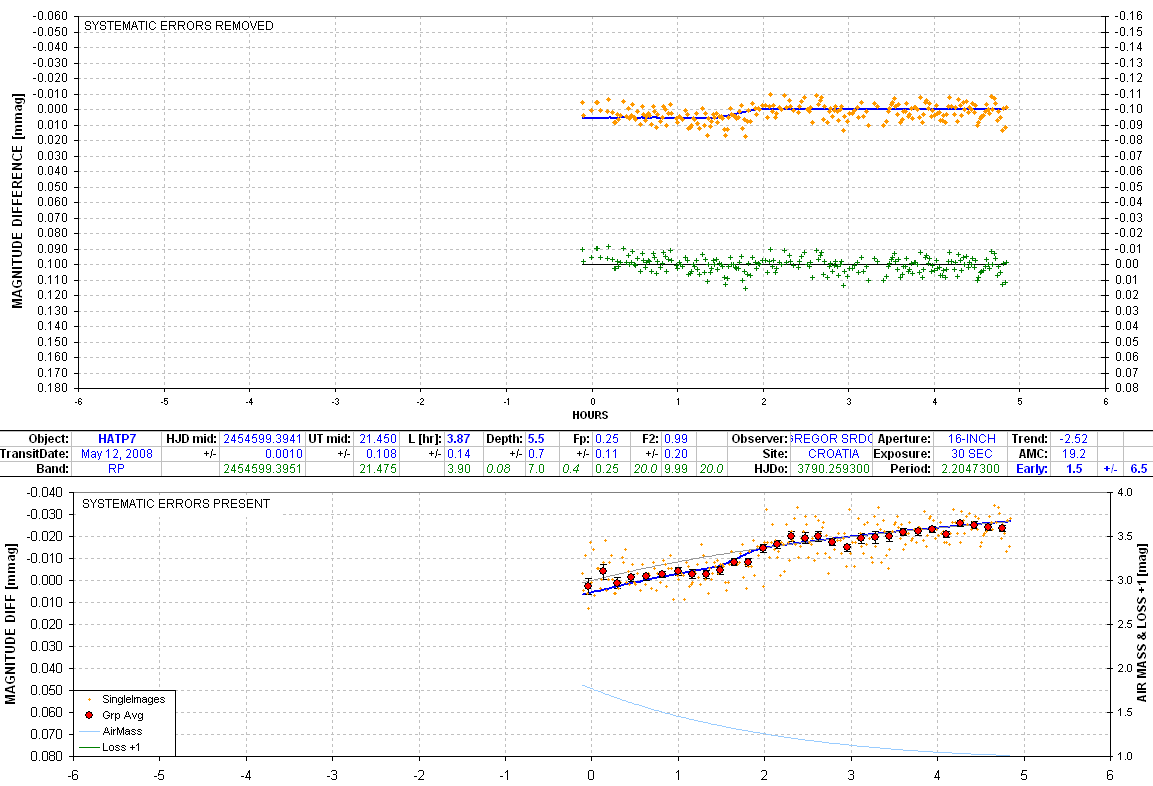Click the SYSTEMATIC ERRORS REMOVED chart title
This screenshot has height=786, width=1153.
[178, 26]
